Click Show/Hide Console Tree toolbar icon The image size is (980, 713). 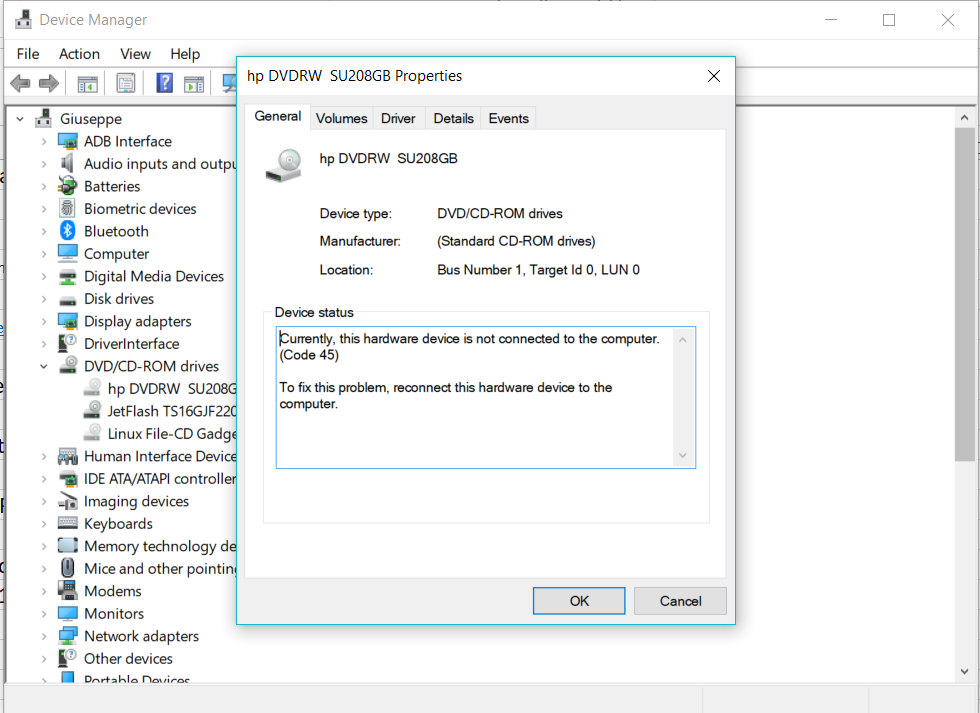tap(88, 84)
